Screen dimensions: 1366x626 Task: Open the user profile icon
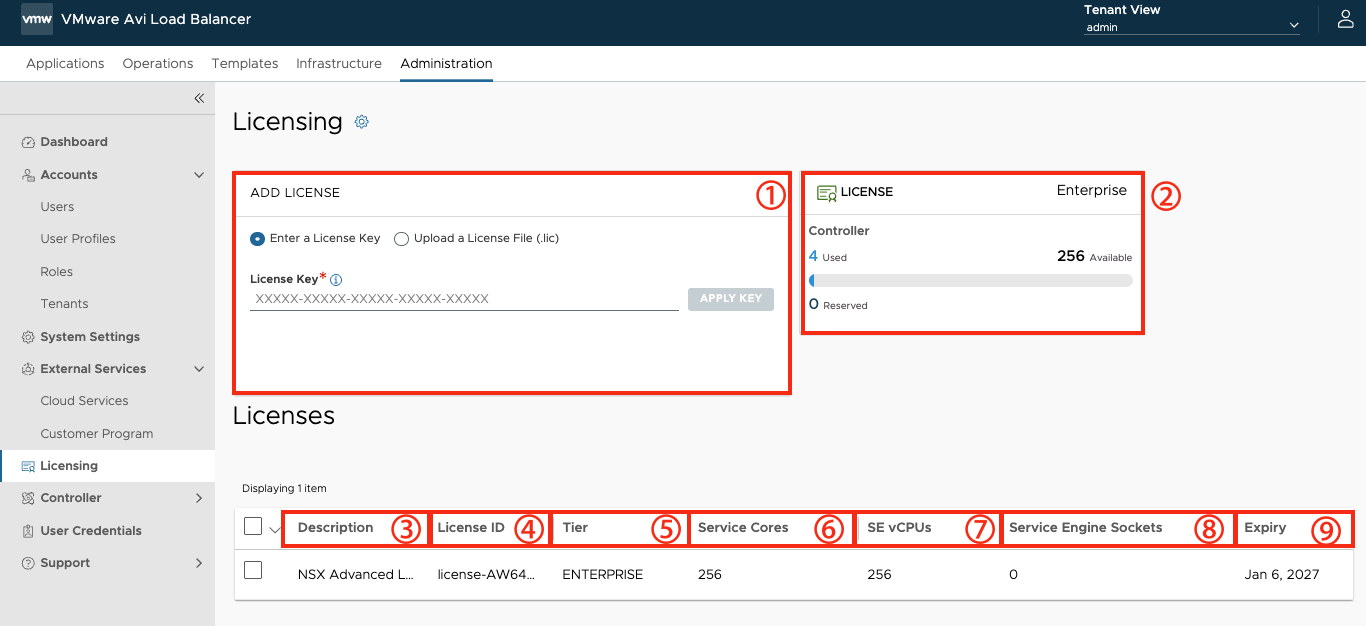(x=1345, y=19)
